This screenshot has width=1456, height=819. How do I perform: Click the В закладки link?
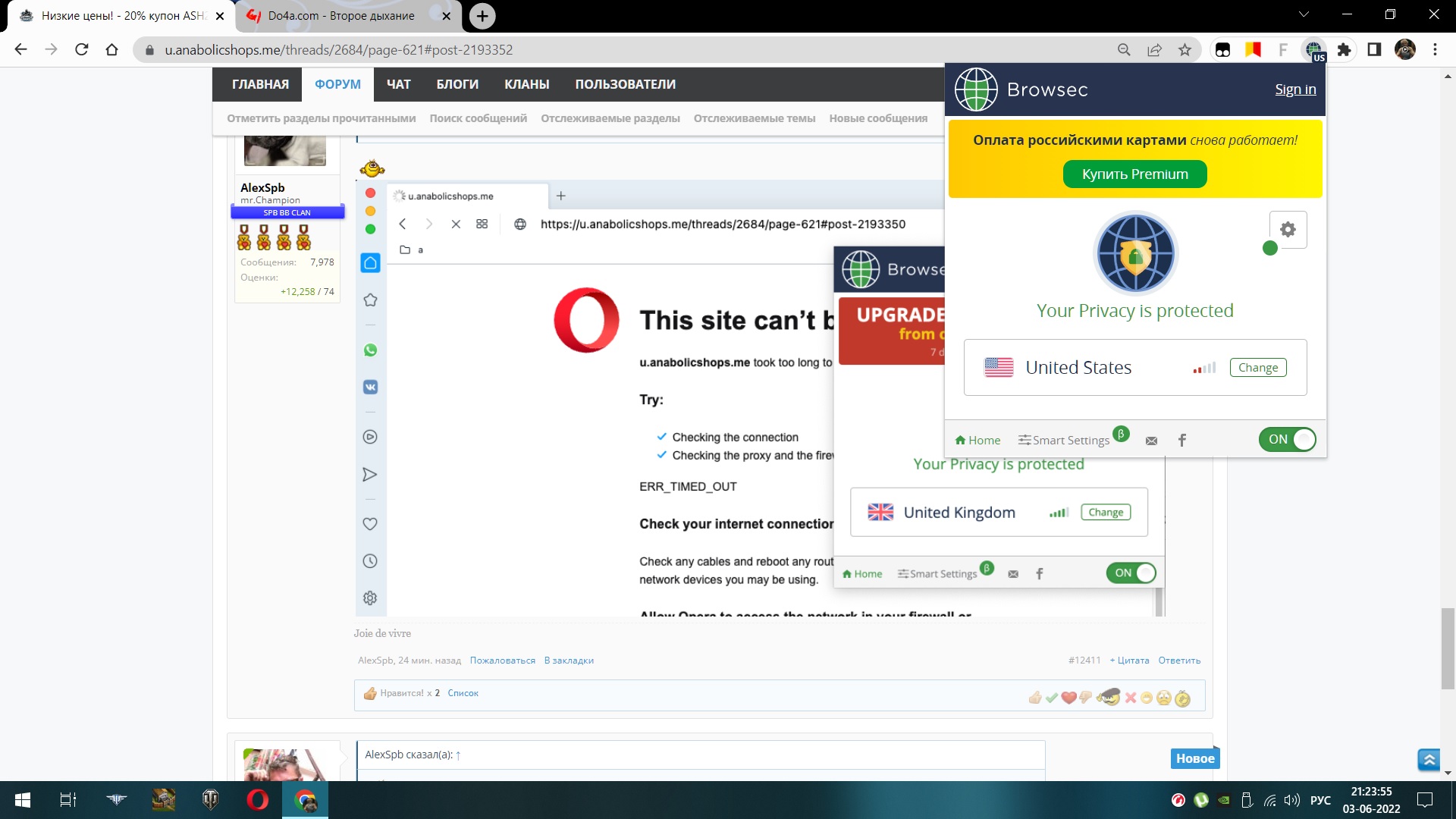[x=569, y=661]
